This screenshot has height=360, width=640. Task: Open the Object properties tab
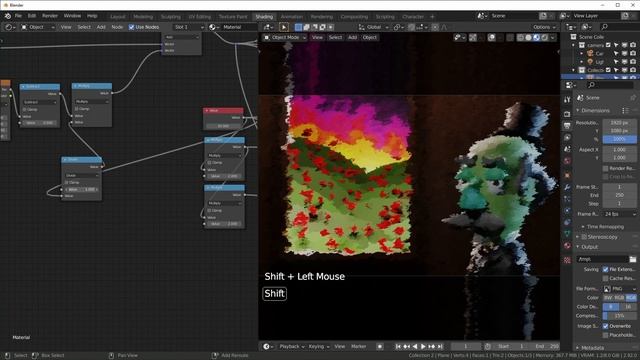pyautogui.click(x=567, y=175)
